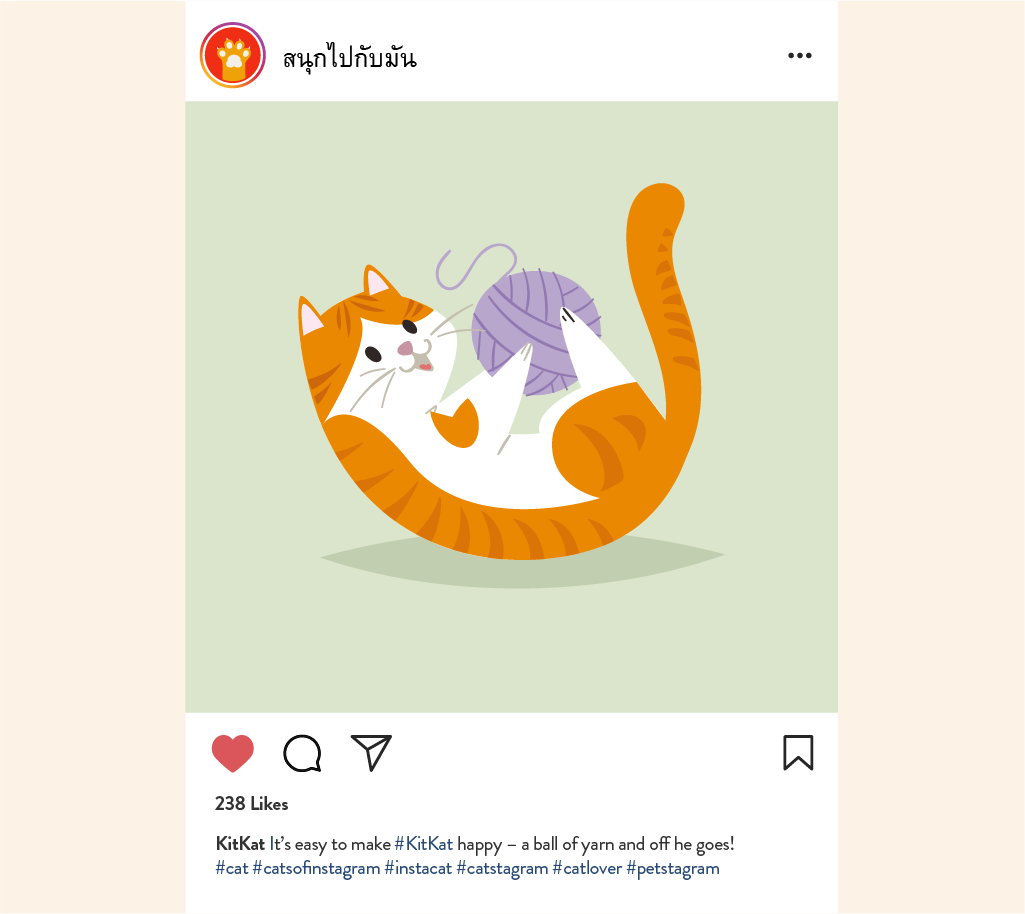Open the #instacat hashtag

coord(418,868)
